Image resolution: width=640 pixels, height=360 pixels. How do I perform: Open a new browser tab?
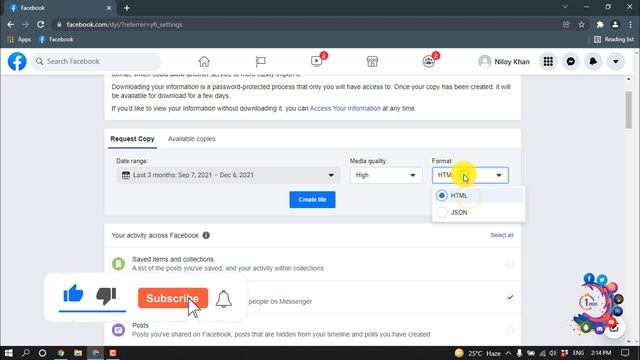point(127,8)
